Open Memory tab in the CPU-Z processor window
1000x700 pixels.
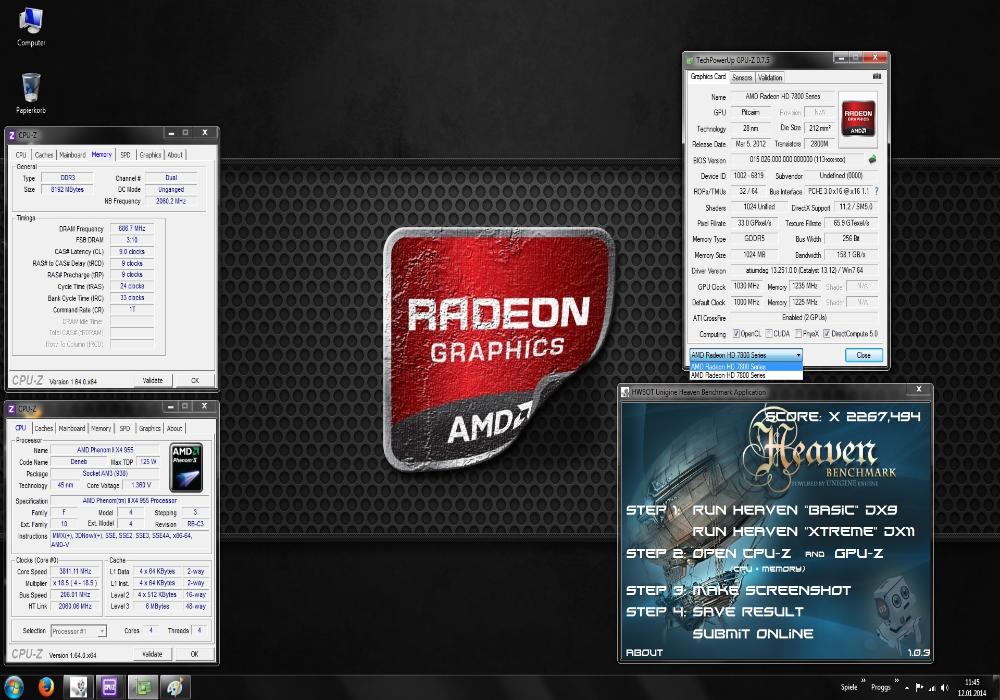pos(101,428)
